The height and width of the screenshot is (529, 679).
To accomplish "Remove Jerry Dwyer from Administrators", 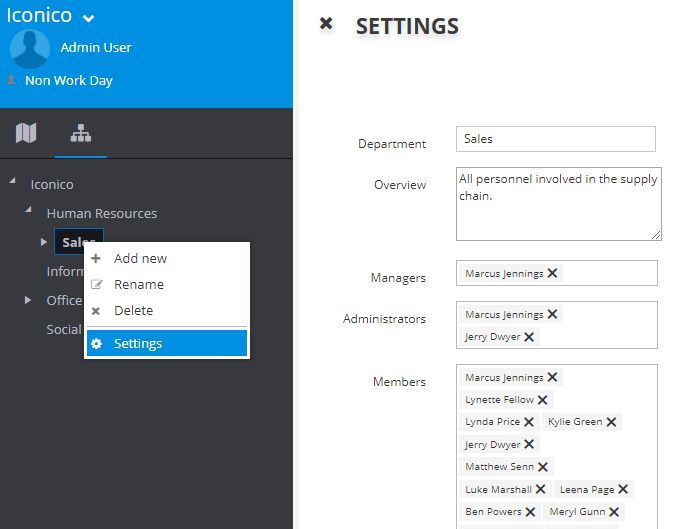I will [529, 337].
